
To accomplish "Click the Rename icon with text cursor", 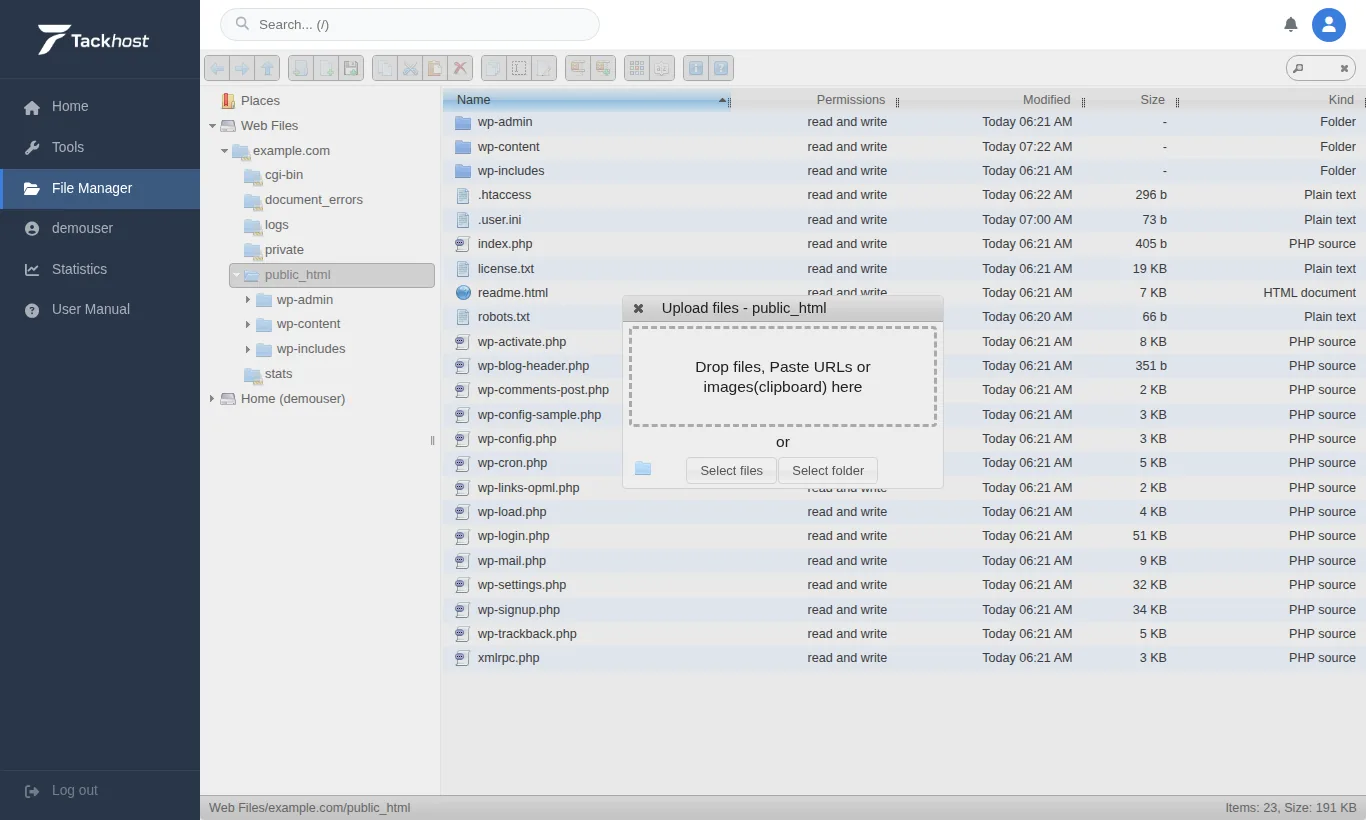I will click(x=518, y=68).
